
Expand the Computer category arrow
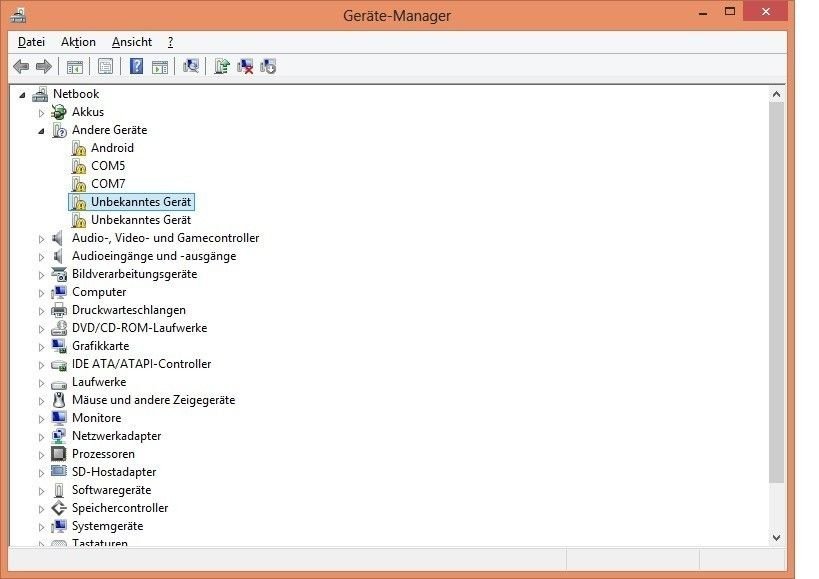[x=41, y=293]
